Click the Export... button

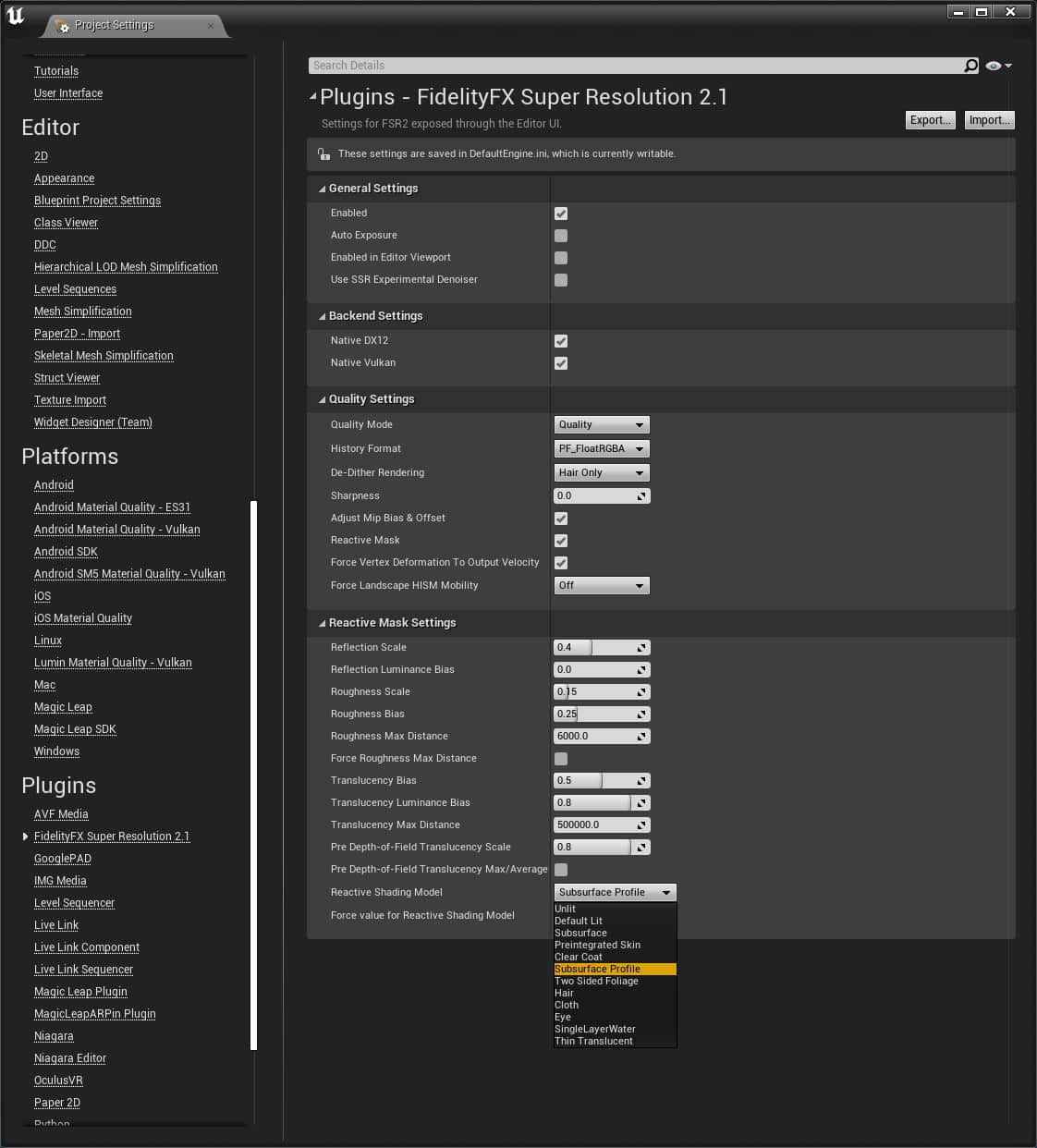pyautogui.click(x=929, y=120)
